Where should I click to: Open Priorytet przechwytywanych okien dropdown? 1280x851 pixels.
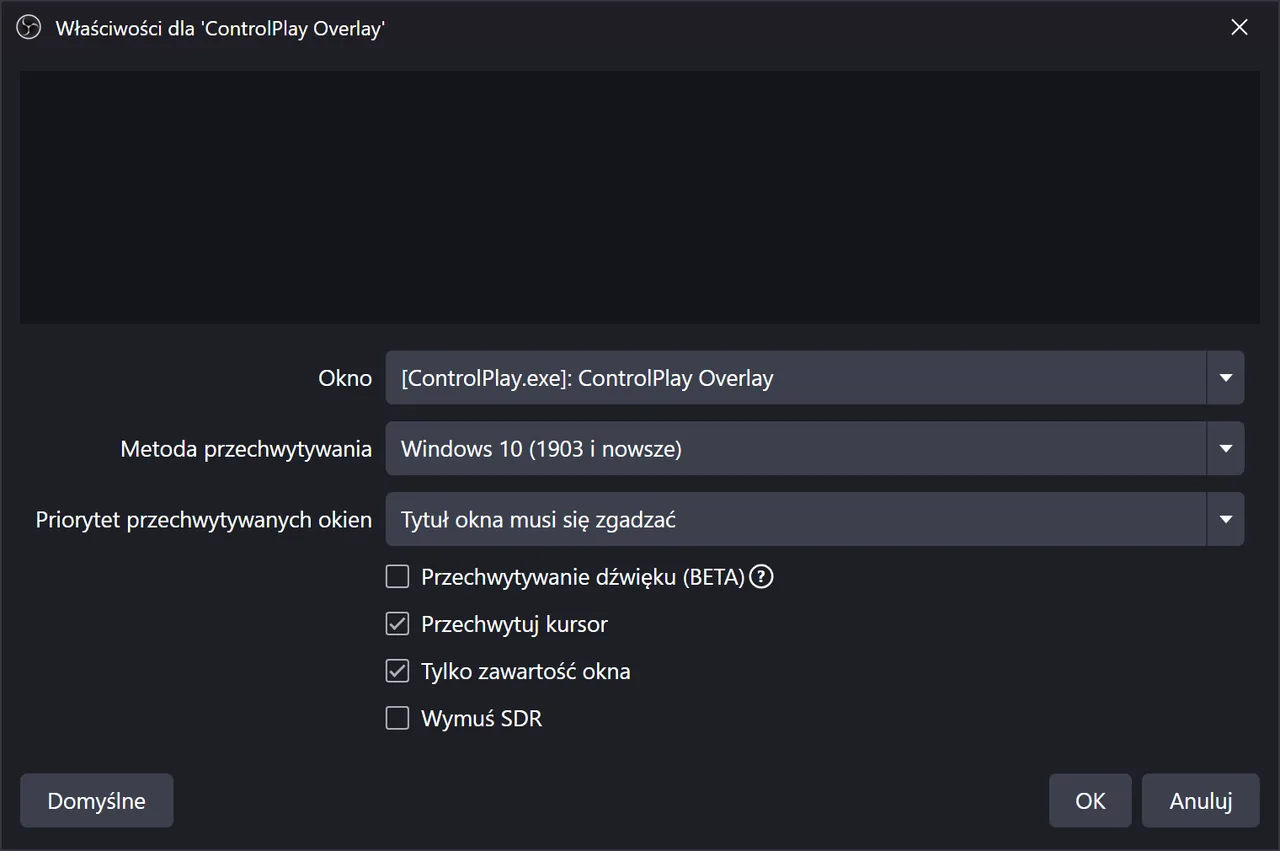click(x=815, y=519)
